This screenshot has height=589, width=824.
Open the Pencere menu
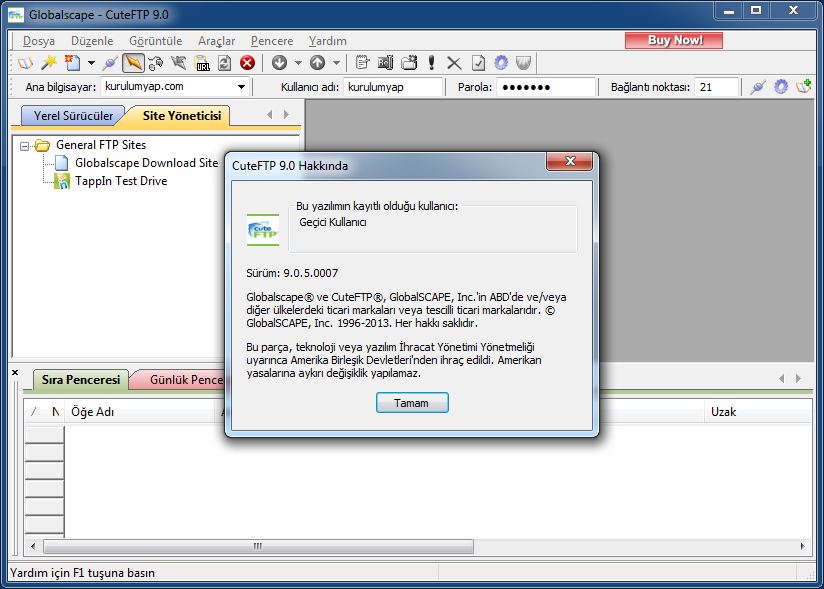(x=272, y=41)
